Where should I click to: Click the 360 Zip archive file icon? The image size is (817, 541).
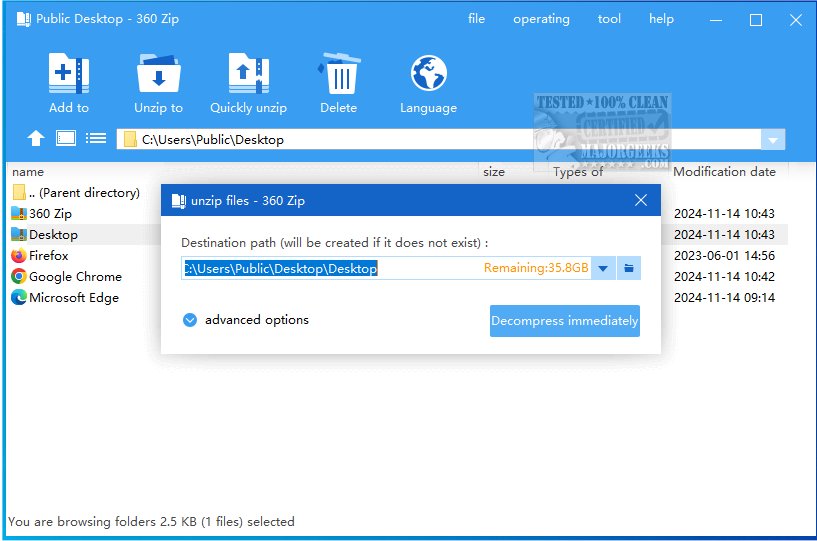[19, 213]
